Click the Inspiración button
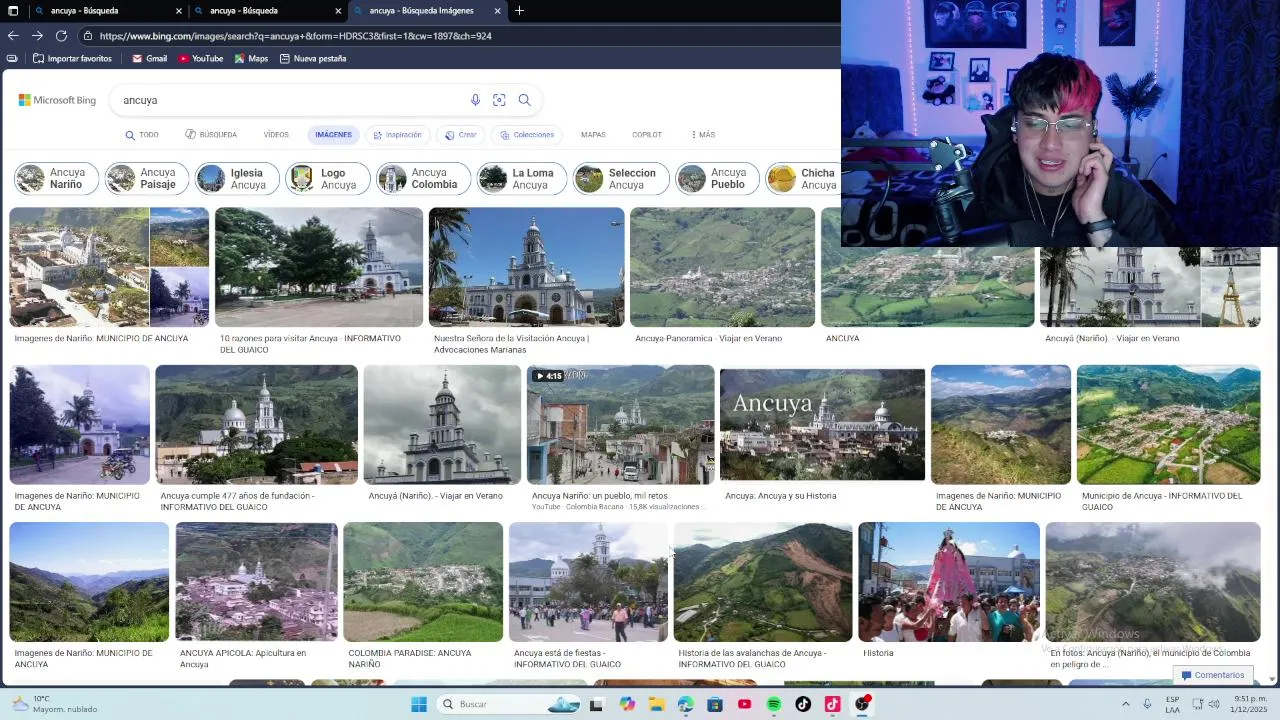 pos(397,135)
